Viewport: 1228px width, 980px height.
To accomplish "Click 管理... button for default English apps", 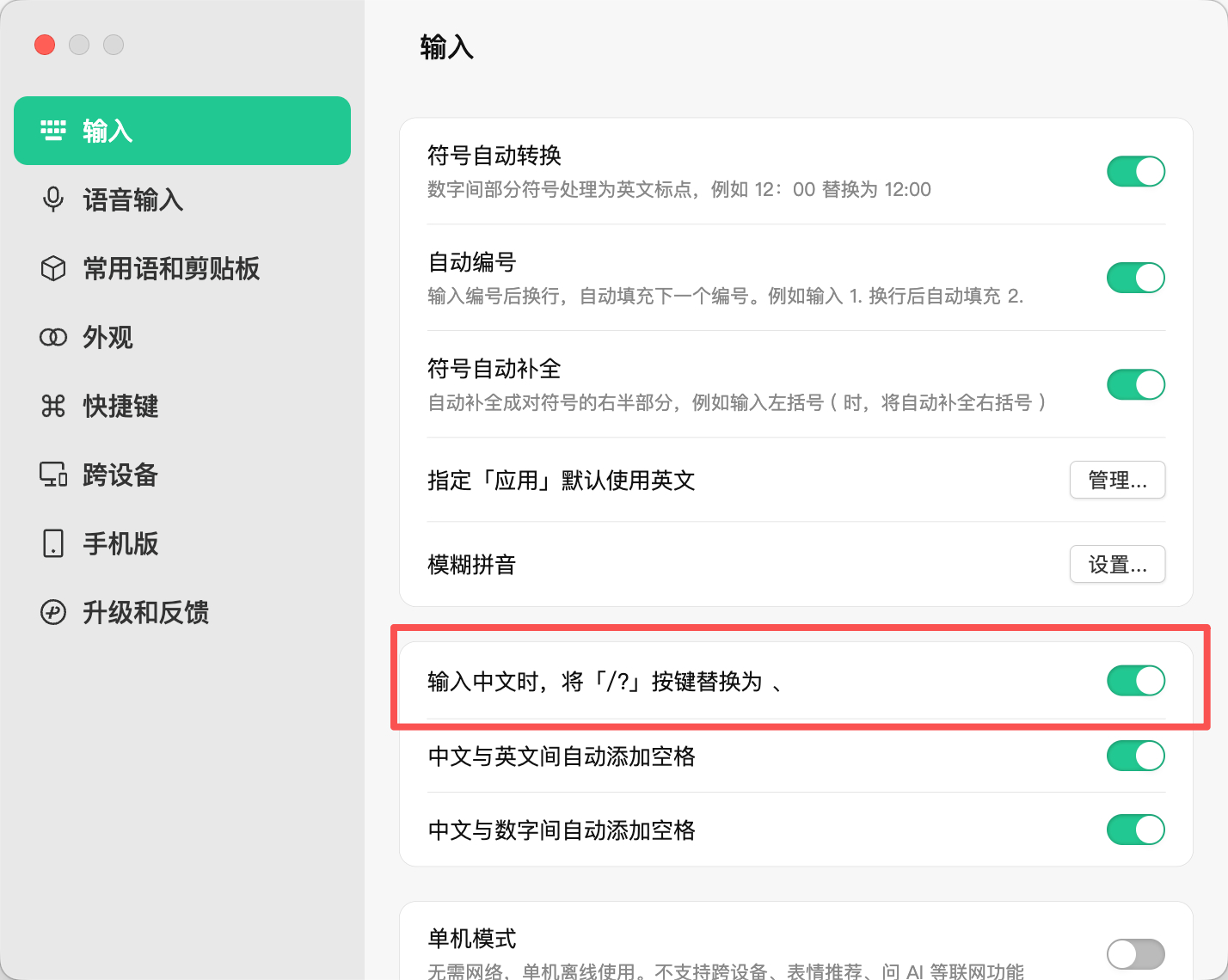I will click(1118, 480).
